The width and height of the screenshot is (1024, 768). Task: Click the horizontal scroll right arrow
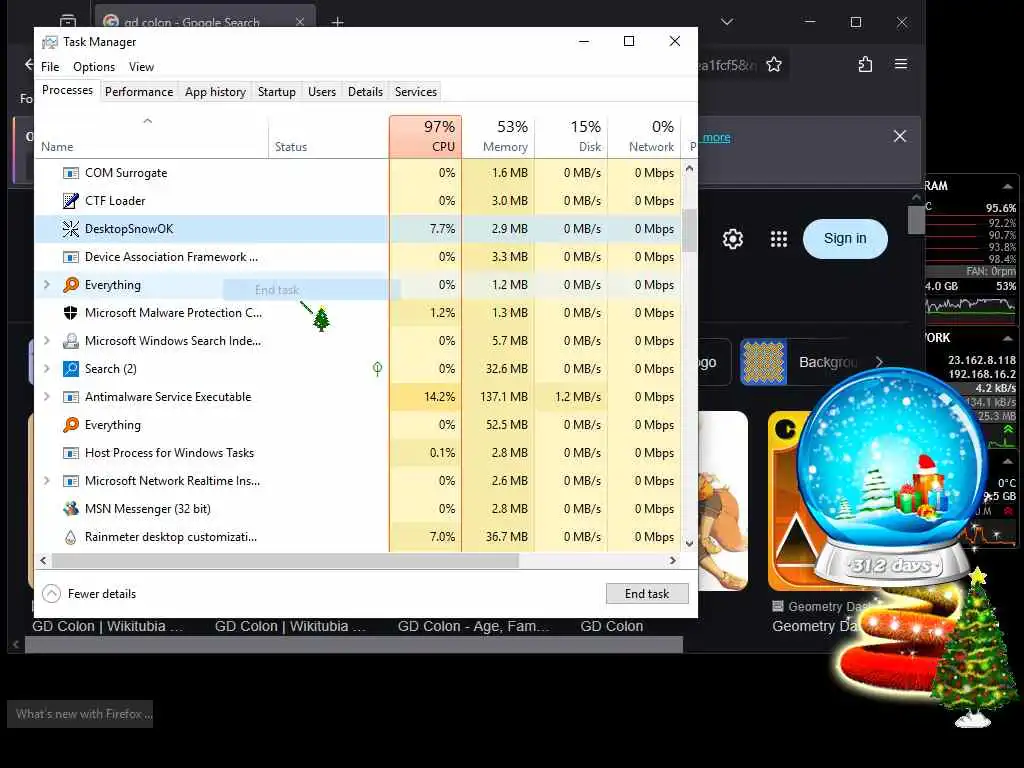point(673,560)
